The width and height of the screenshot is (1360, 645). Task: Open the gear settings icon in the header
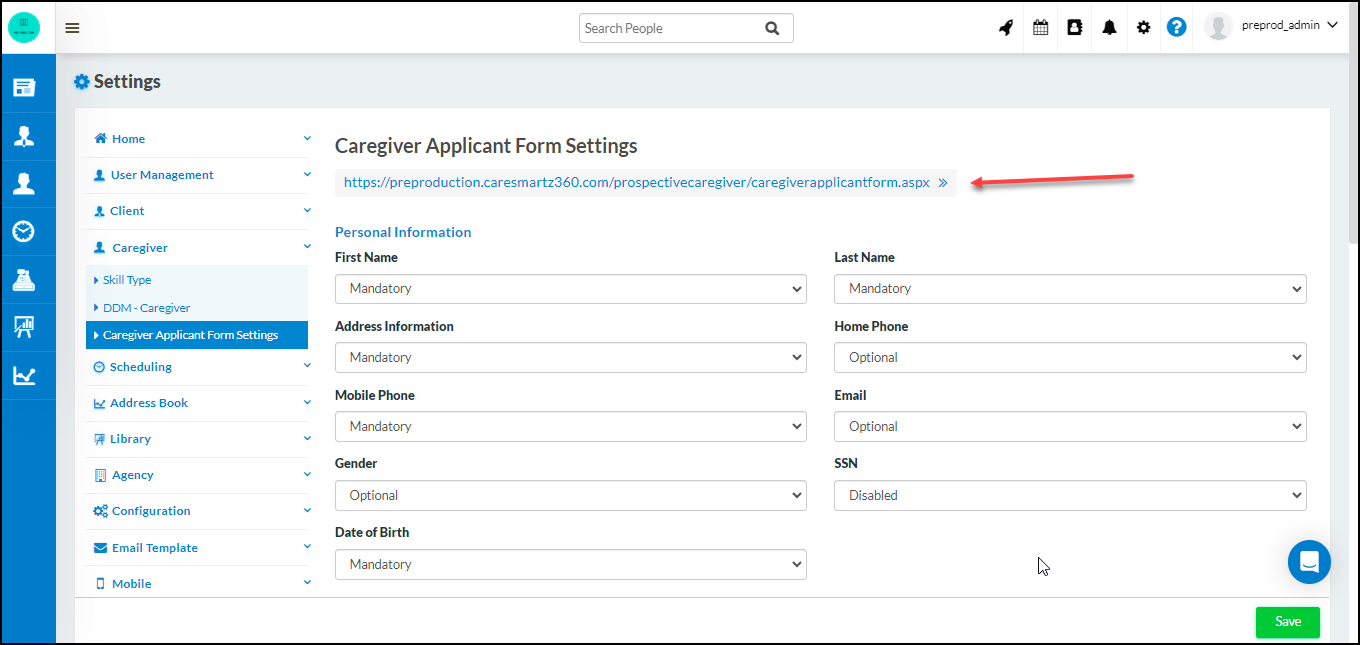click(x=1143, y=27)
